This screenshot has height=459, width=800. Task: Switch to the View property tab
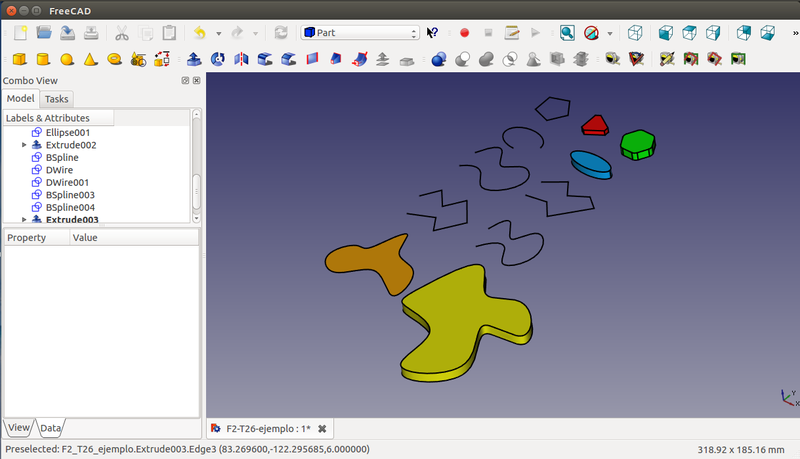click(x=19, y=428)
